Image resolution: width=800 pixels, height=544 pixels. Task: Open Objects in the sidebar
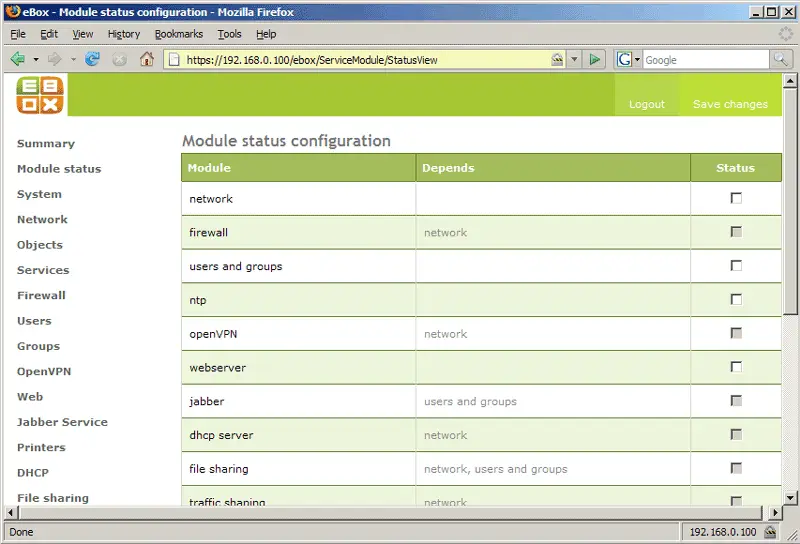40,245
